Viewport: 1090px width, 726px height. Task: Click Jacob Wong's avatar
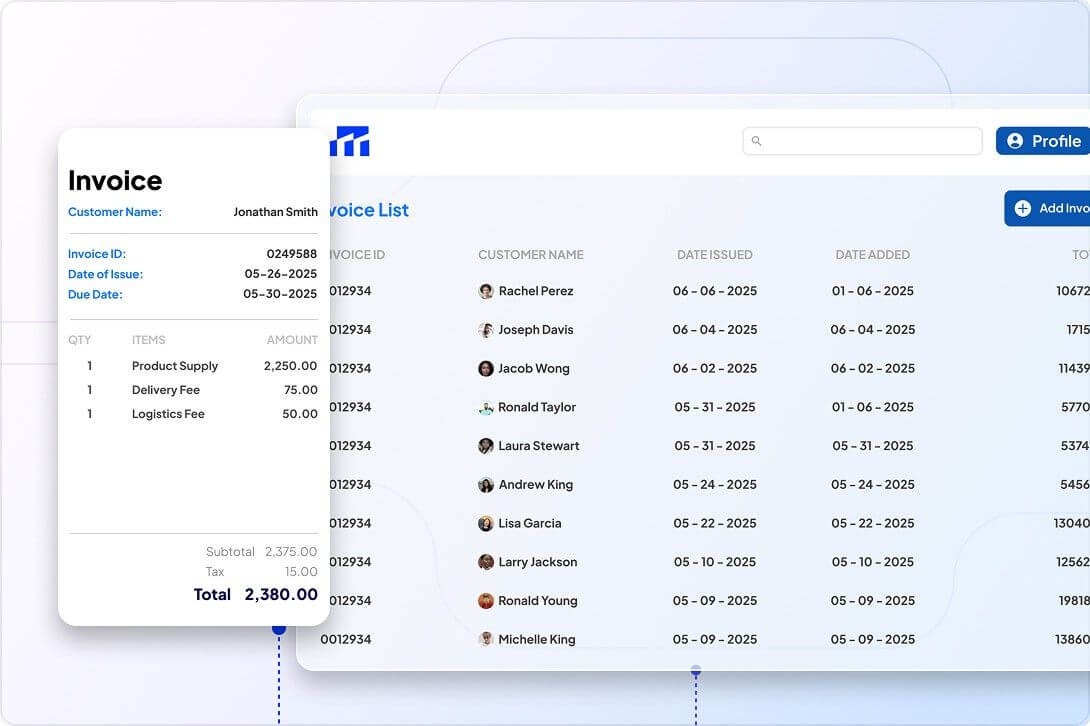click(x=486, y=369)
